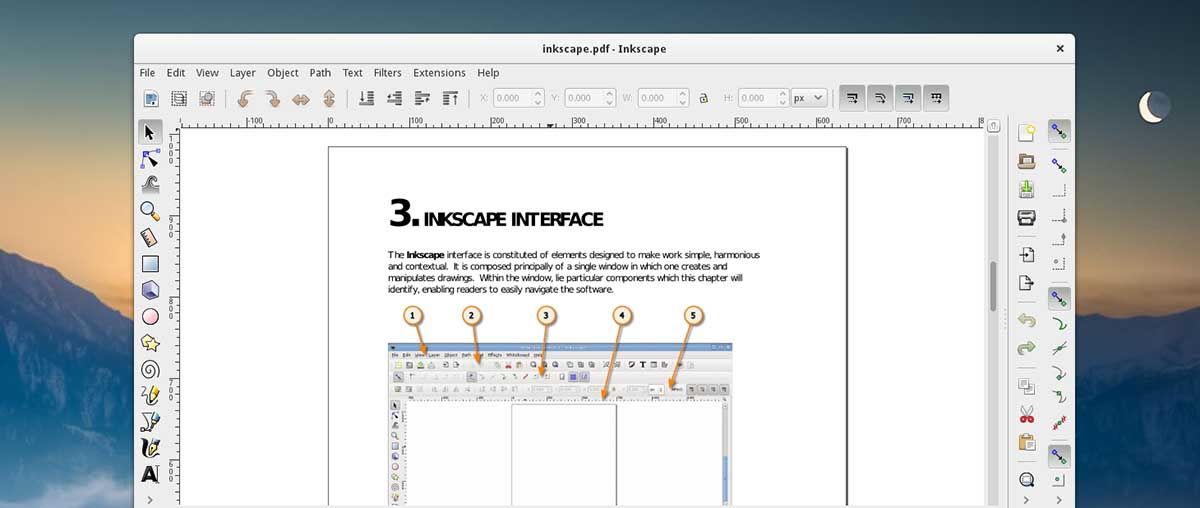Print the document
Image resolution: width=1200 pixels, height=508 pixels.
pos(1026,217)
